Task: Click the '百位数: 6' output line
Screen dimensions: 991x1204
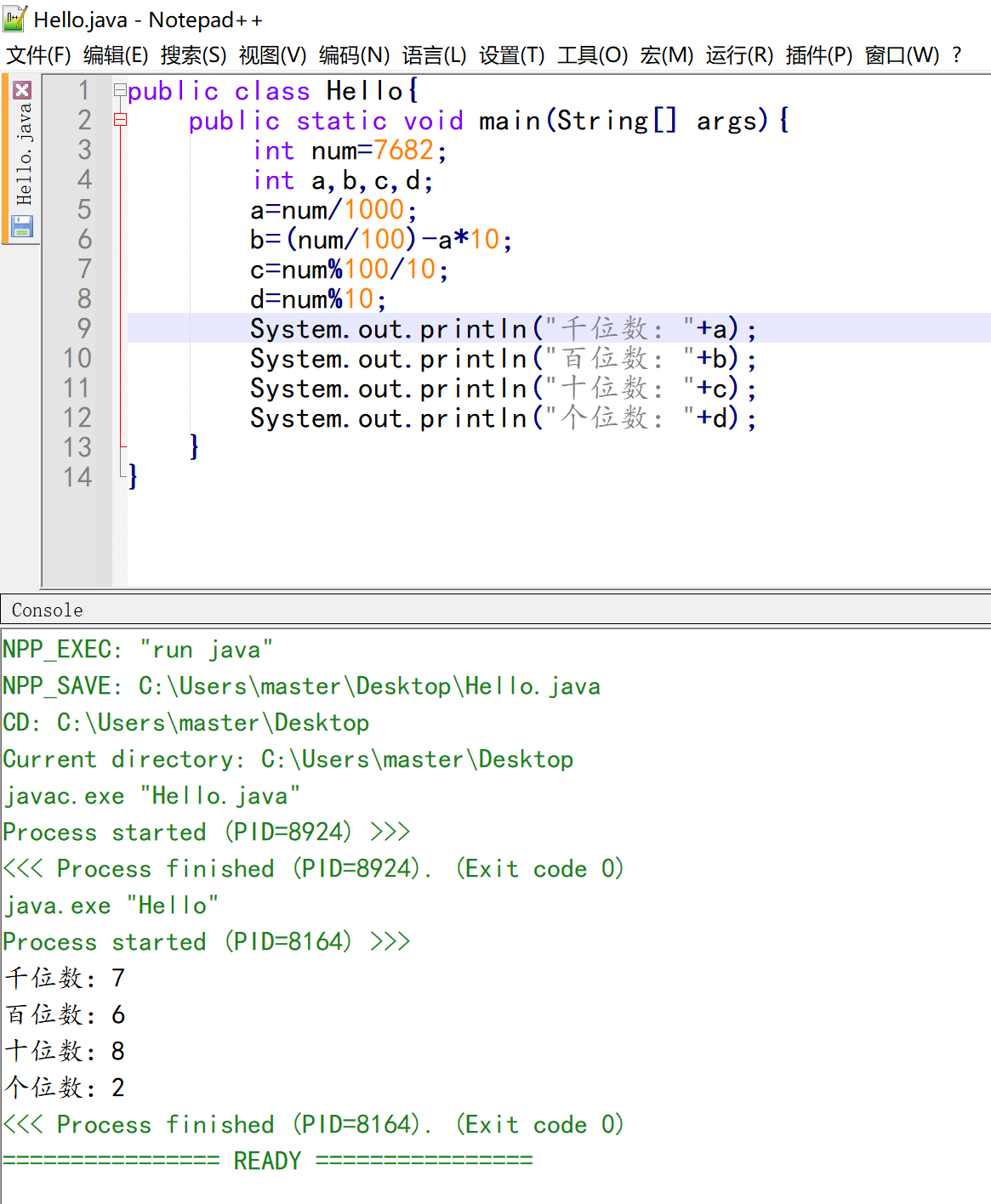Action: point(65,1015)
